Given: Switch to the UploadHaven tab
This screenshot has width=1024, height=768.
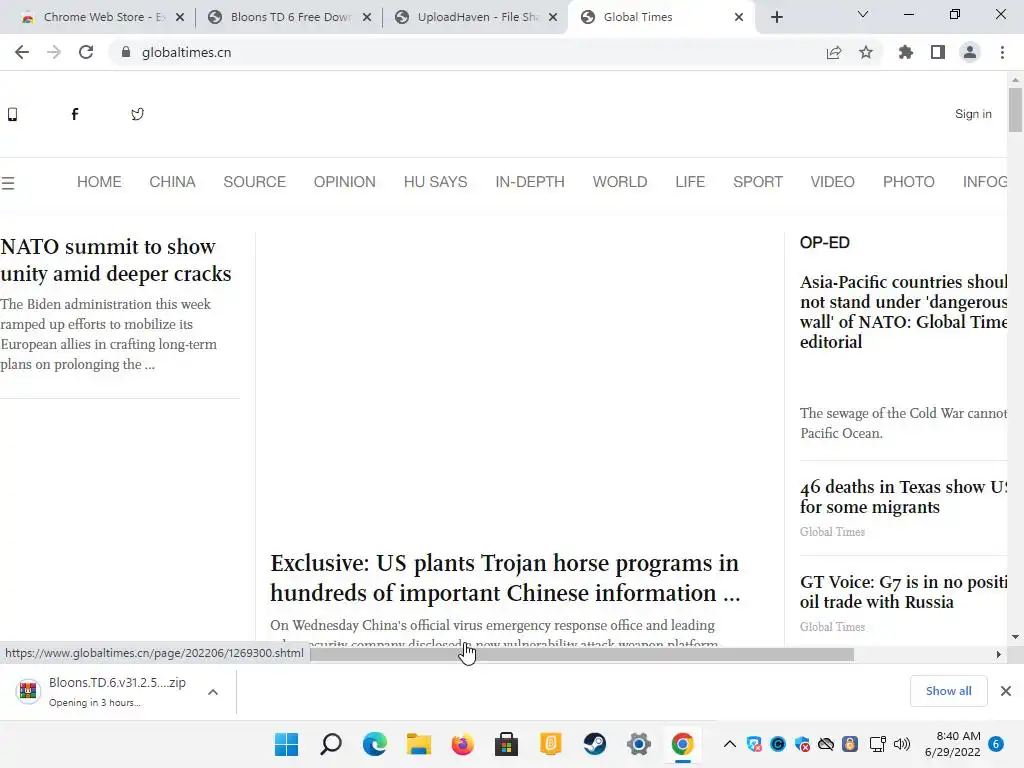Looking at the screenshot, I should [x=476, y=17].
